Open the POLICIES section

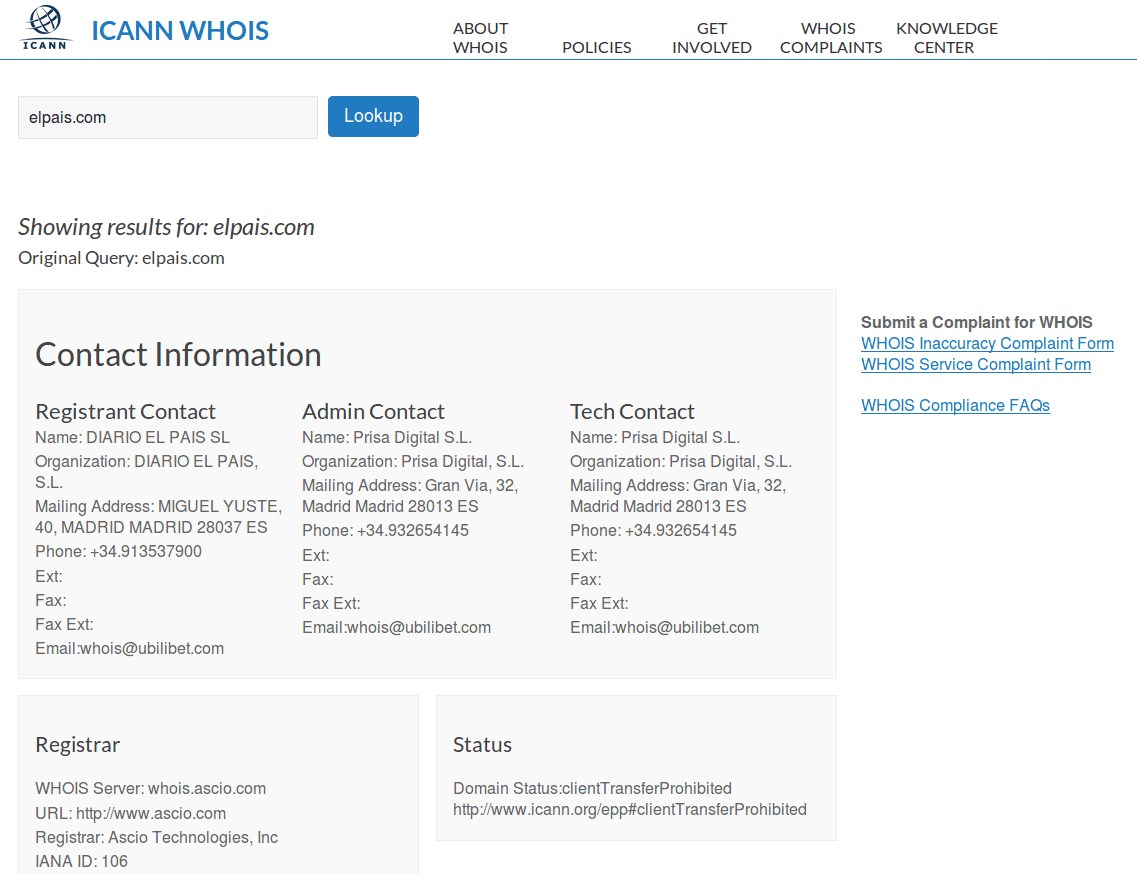(x=596, y=47)
